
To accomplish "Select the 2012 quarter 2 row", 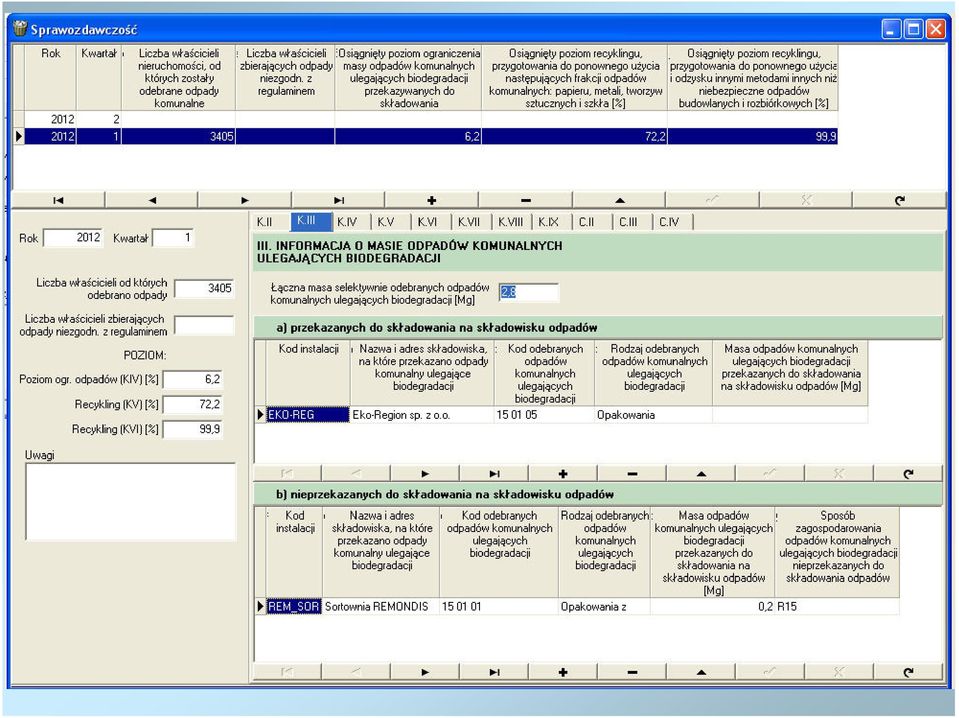I will tap(425, 119).
